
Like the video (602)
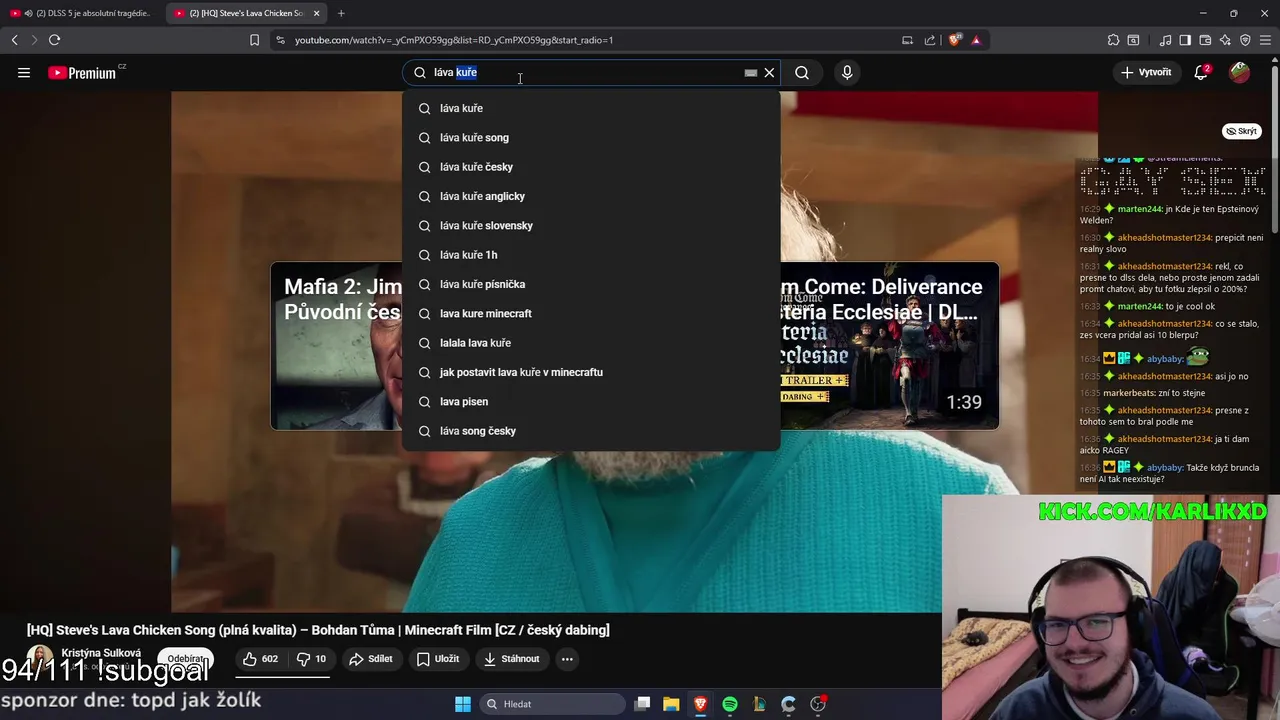[x=260, y=659]
